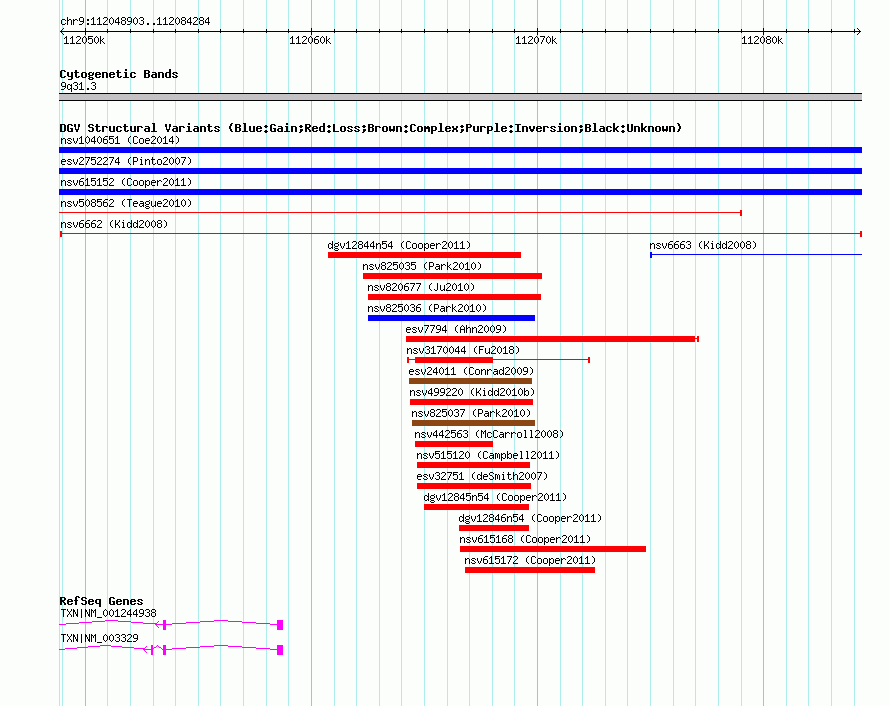890x706 pixels.
Task: Click the TXN|NM_001244938 rightmost magenta exon block
Action: click(280, 625)
